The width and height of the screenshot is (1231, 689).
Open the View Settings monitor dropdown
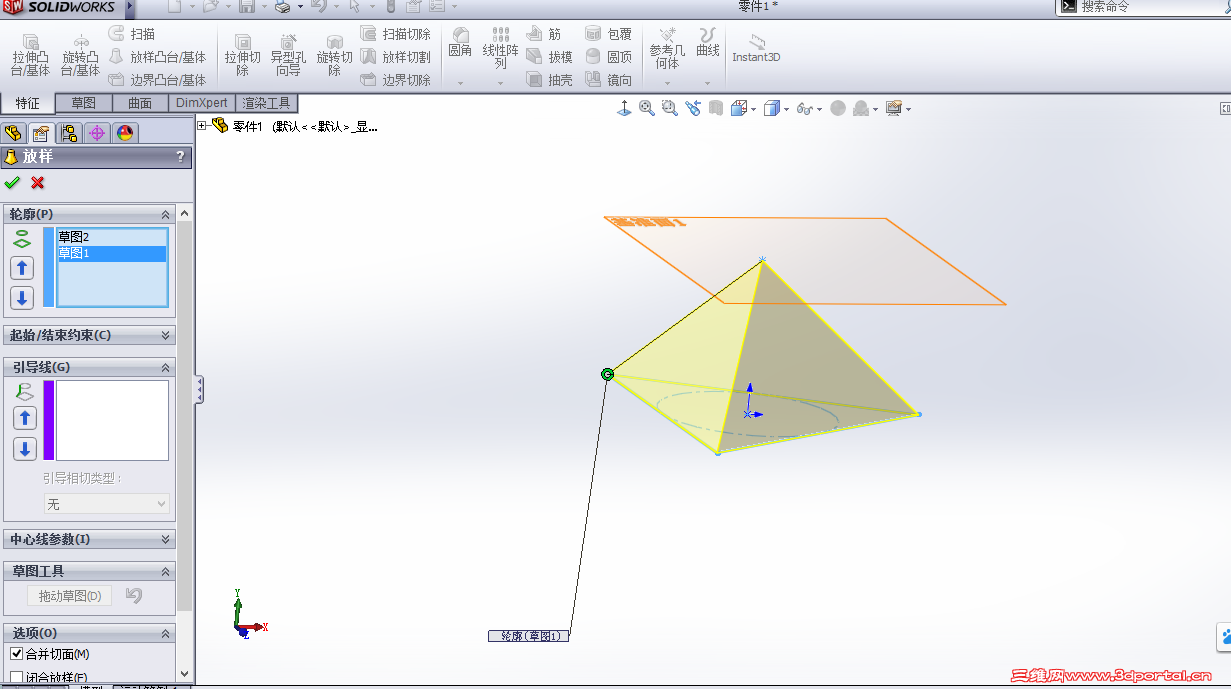click(908, 109)
